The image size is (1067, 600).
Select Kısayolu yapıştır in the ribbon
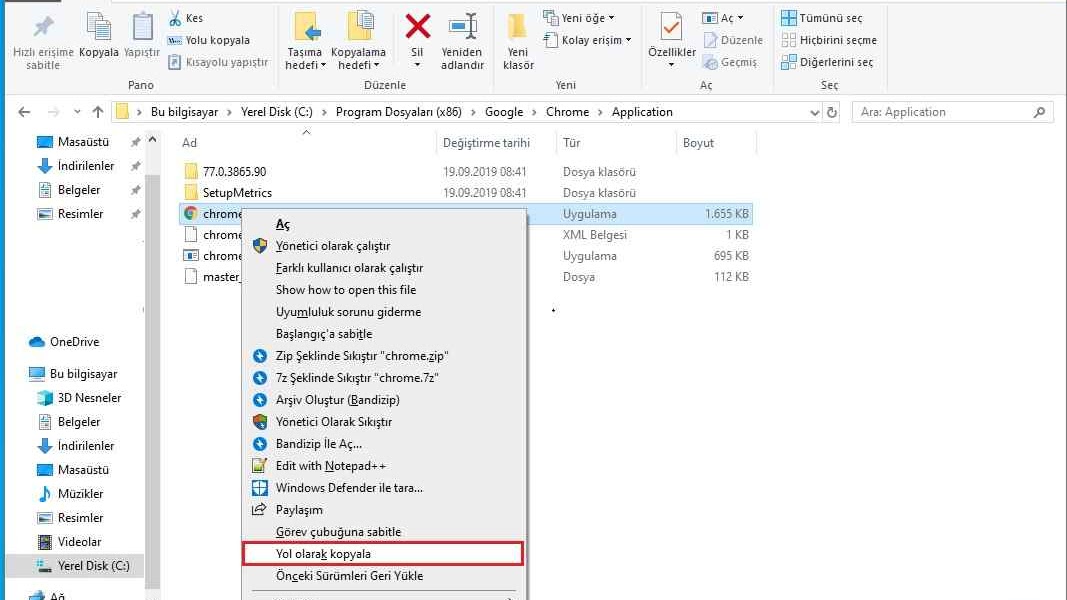218,62
